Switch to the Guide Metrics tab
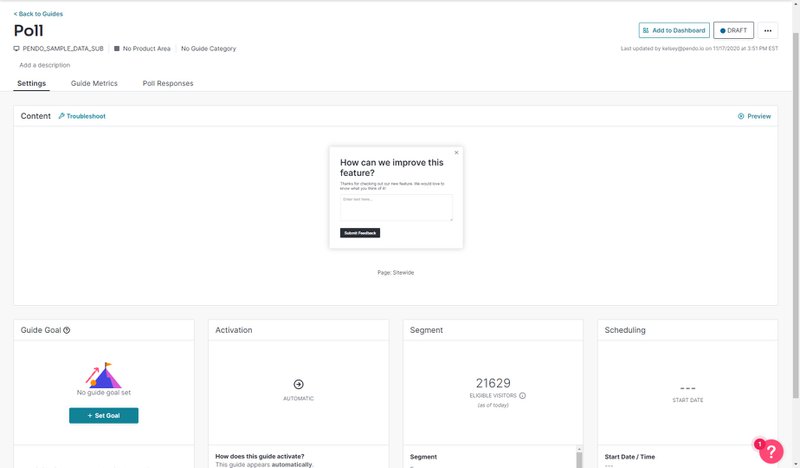This screenshot has height=468, width=800. click(94, 83)
